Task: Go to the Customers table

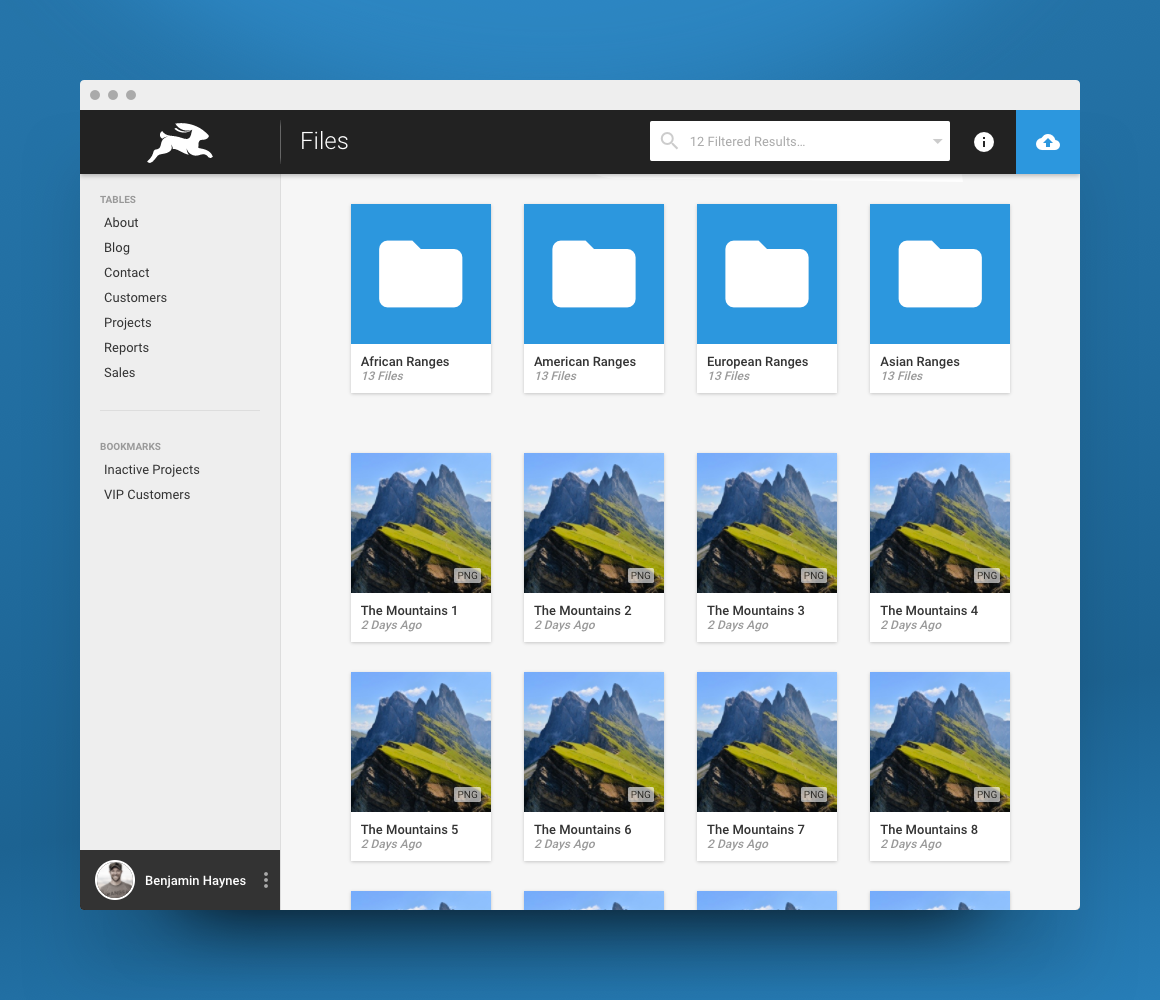Action: click(135, 298)
